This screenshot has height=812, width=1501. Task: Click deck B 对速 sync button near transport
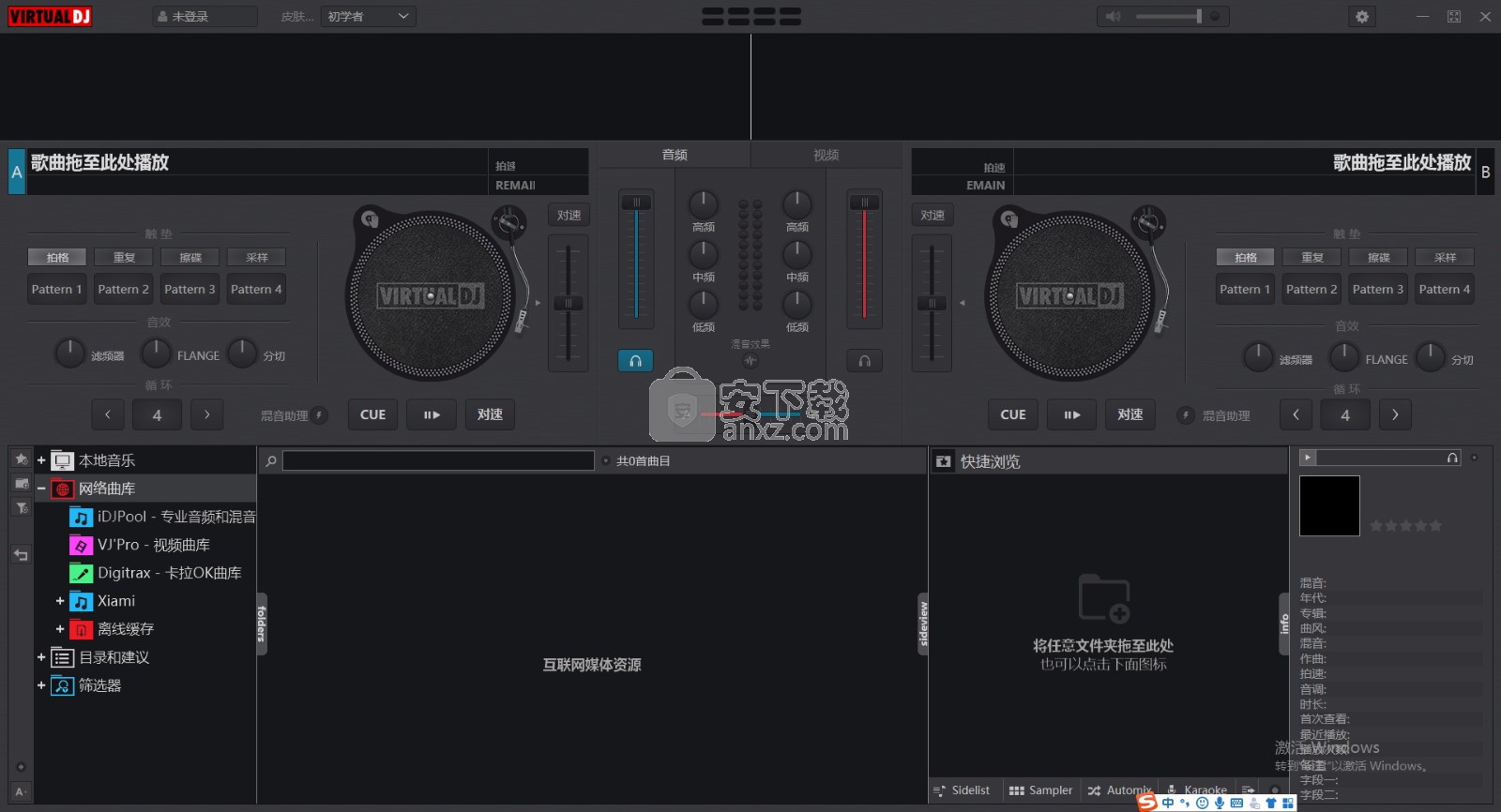pos(1130,414)
